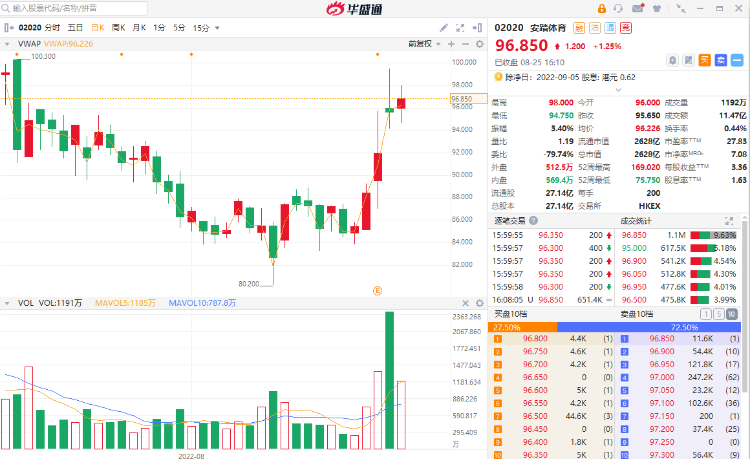This screenshot has height=459, width=750.
Task: Click the 买盘10档 bid header
Action: point(510,314)
